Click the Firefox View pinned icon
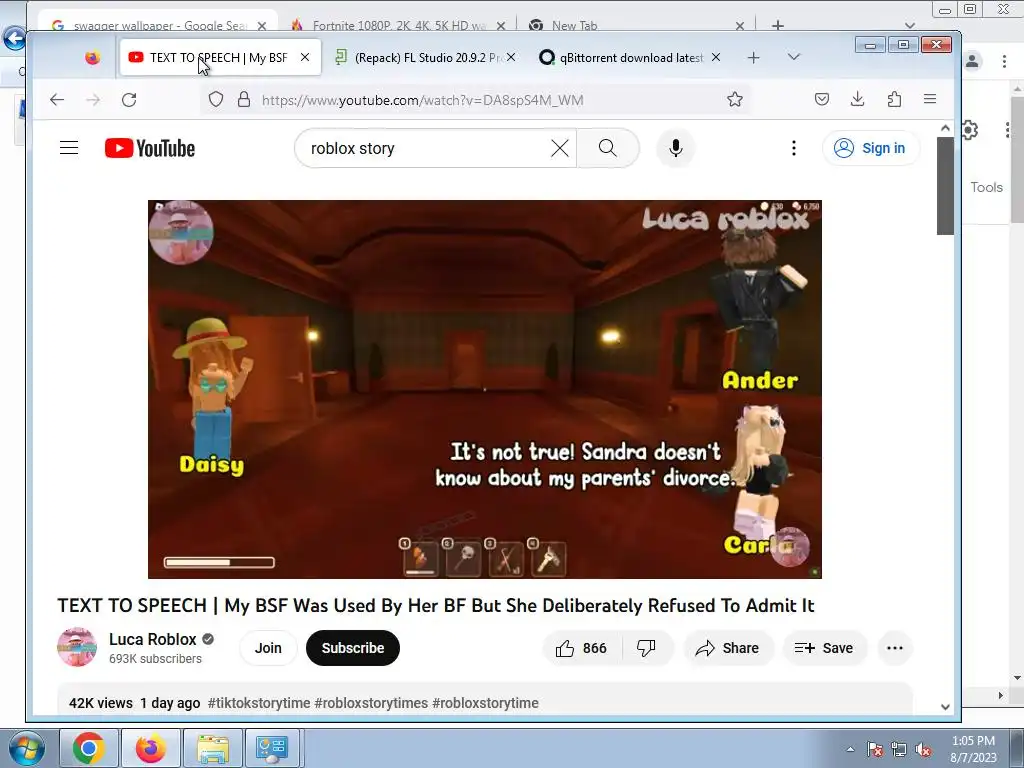 click(93, 57)
